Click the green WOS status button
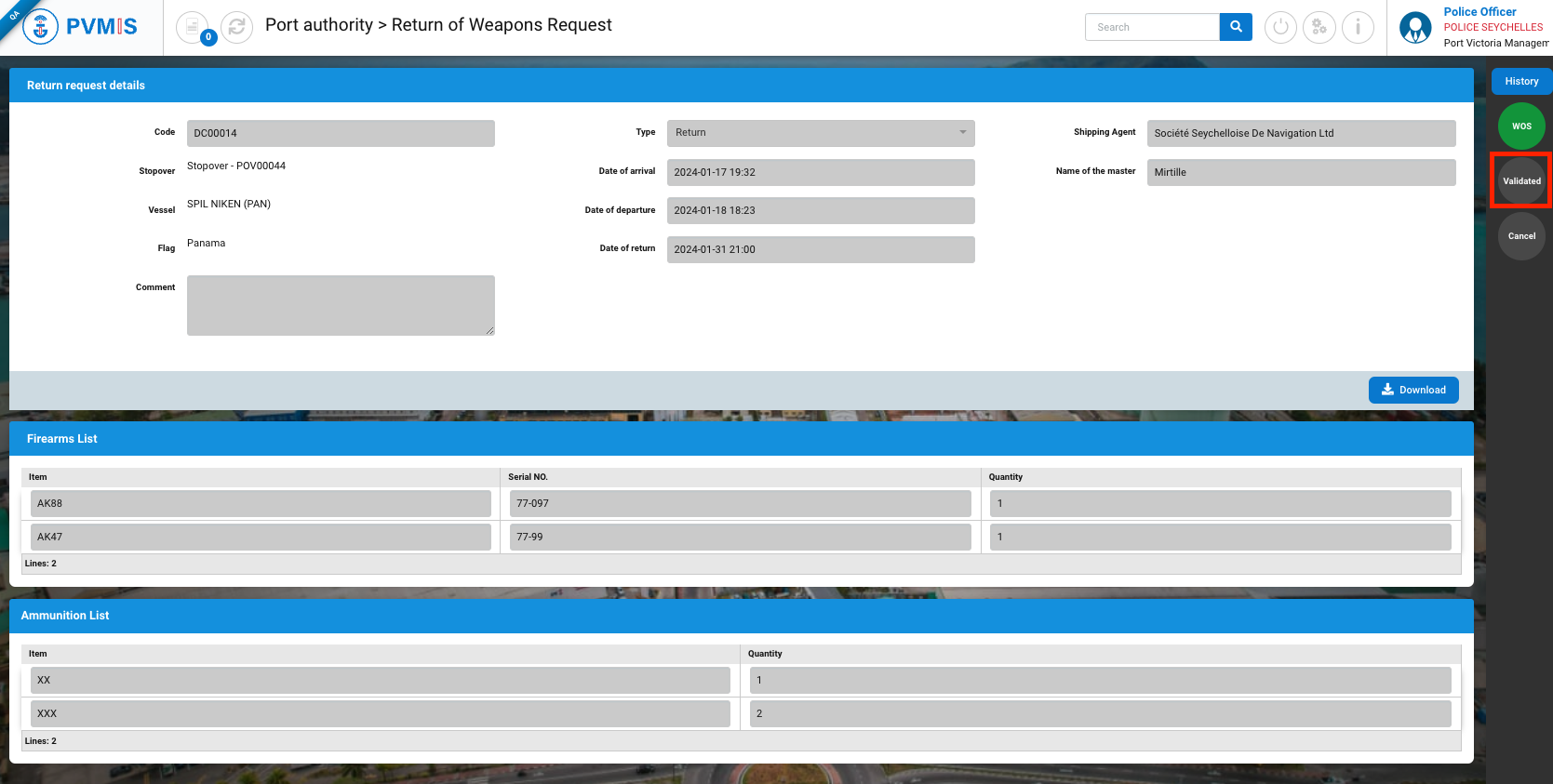This screenshot has width=1553, height=784. pyautogui.click(x=1521, y=126)
